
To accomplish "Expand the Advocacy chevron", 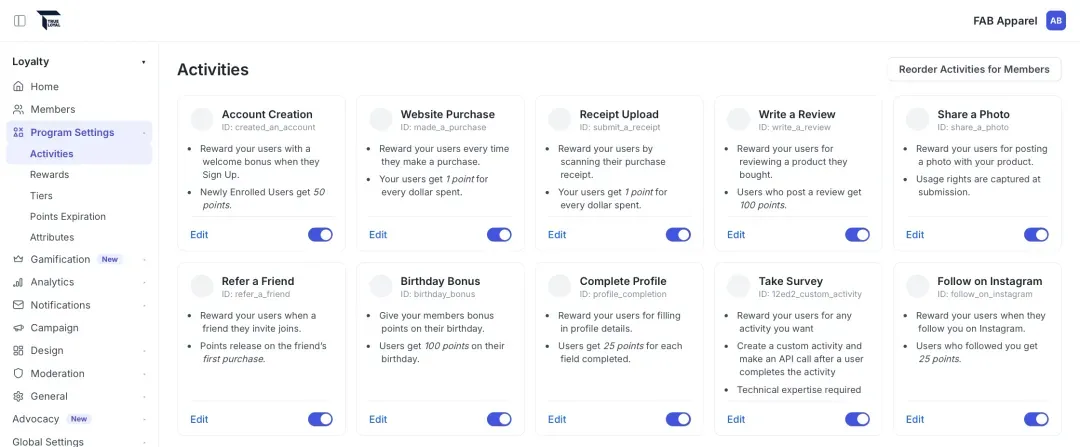I will [x=144, y=419].
